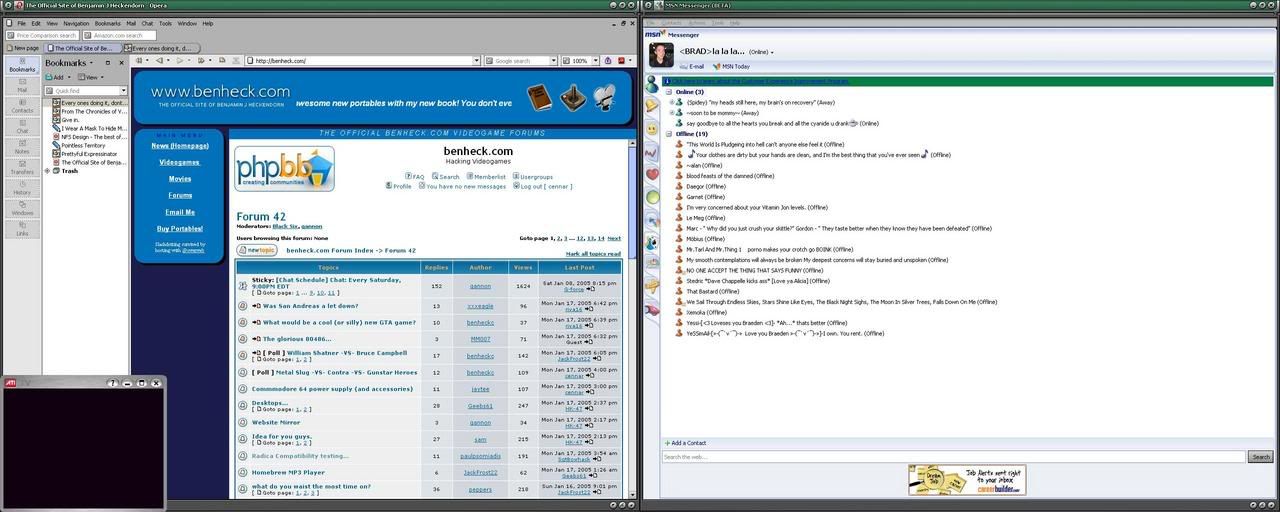Click the help button on the ATI TV window
This screenshot has height=512, width=1280.
[x=113, y=383]
